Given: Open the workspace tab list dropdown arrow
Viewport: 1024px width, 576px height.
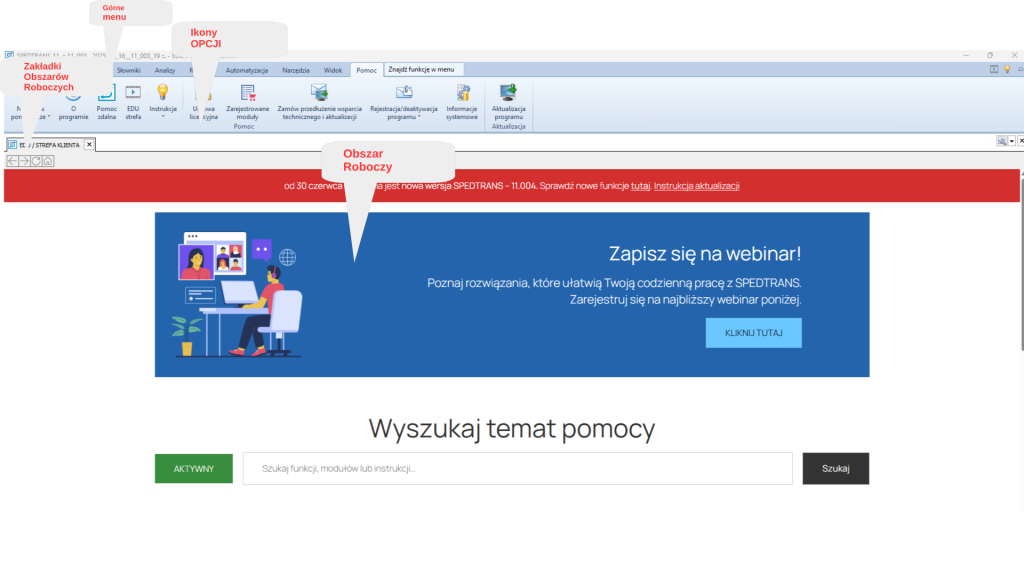Looking at the screenshot, I should point(1011,142).
